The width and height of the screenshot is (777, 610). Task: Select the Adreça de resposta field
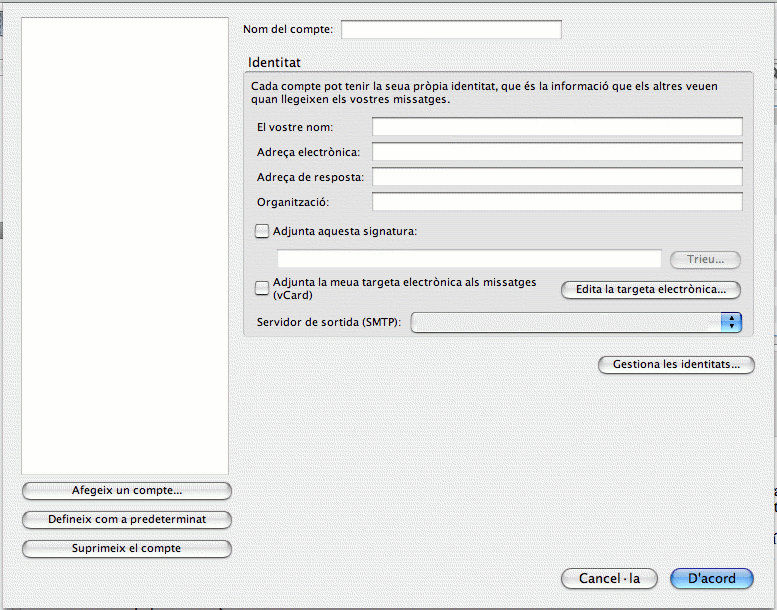(x=557, y=176)
